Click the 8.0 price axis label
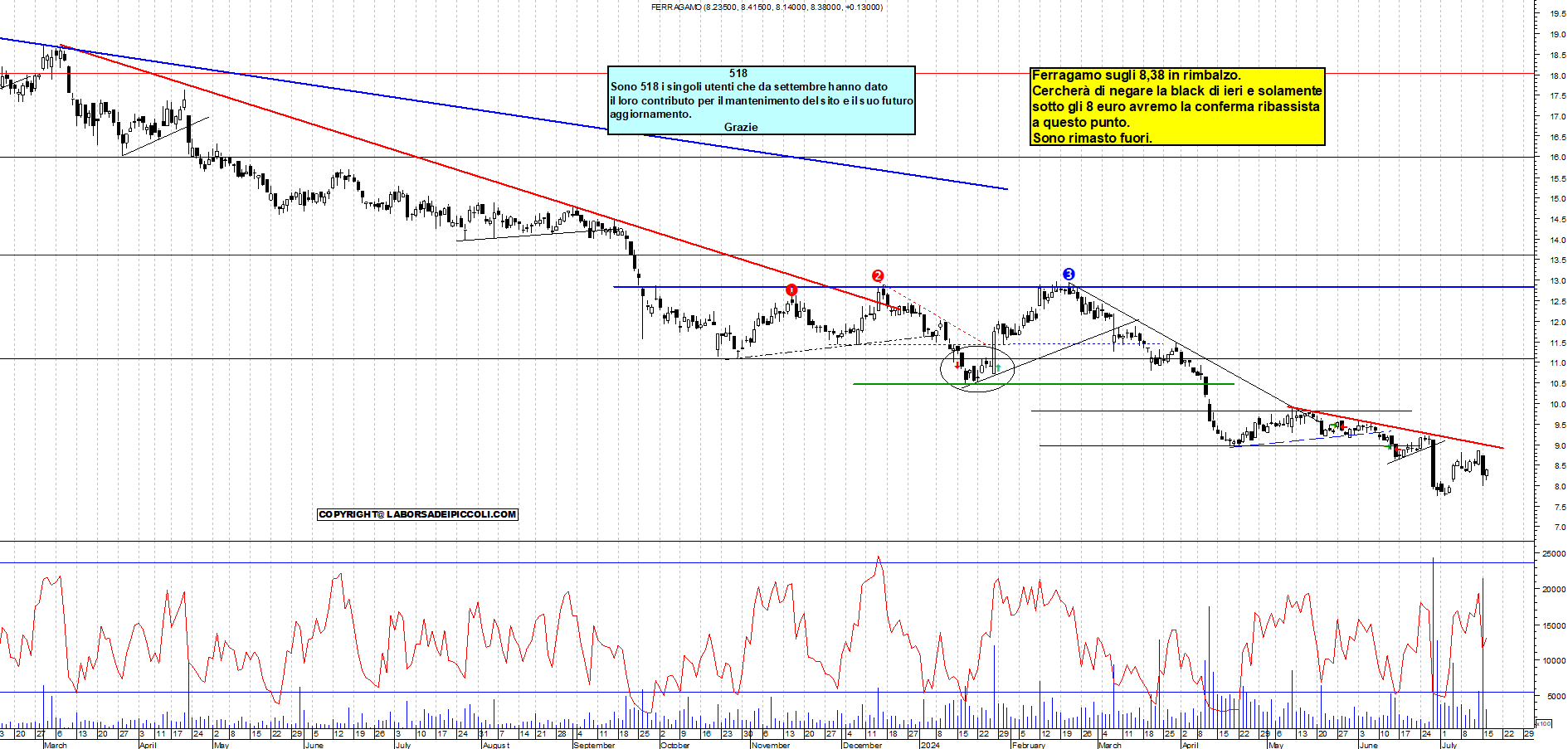1568x749 pixels. click(1559, 487)
